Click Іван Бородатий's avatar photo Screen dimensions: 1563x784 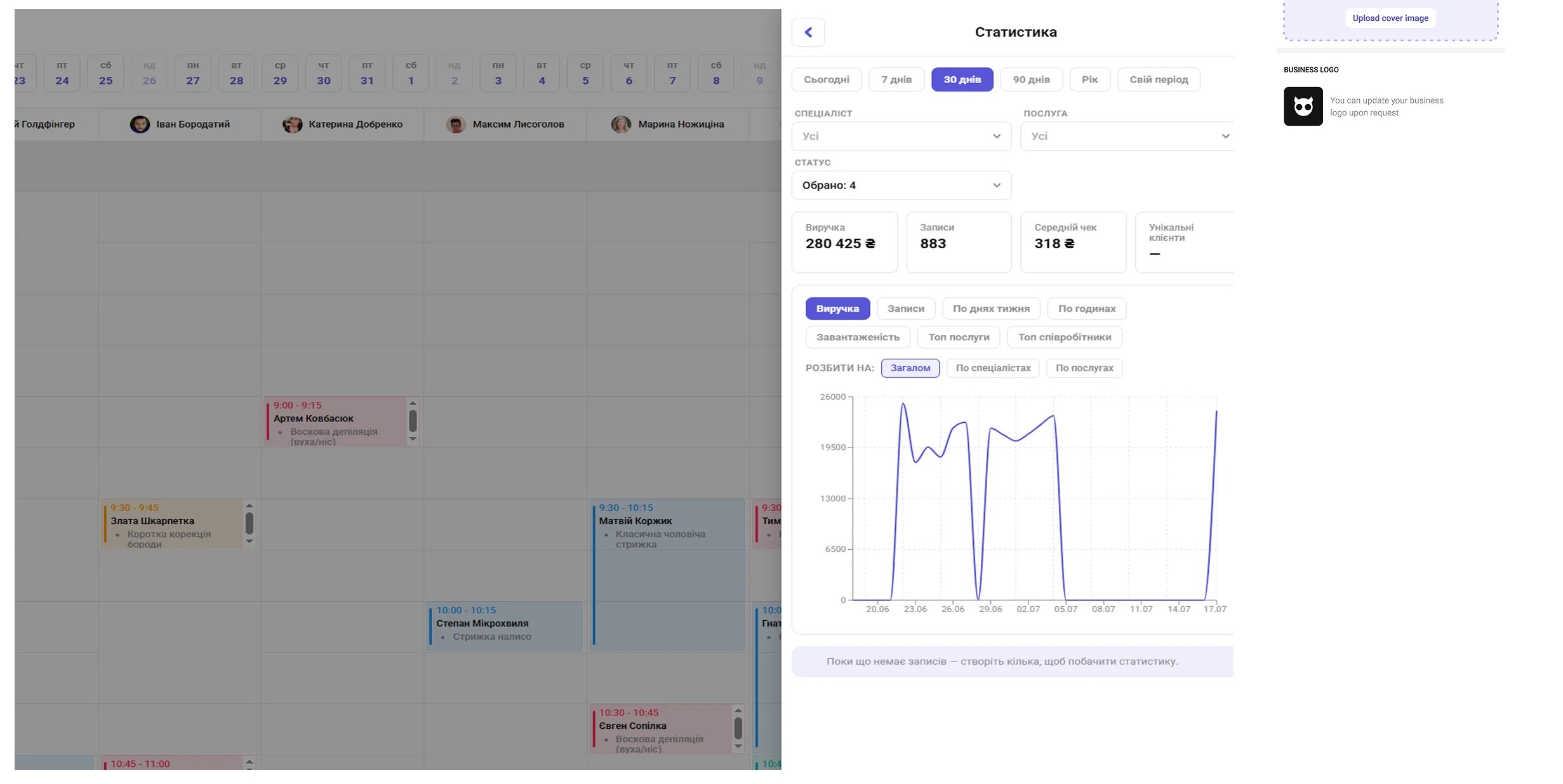pos(140,124)
